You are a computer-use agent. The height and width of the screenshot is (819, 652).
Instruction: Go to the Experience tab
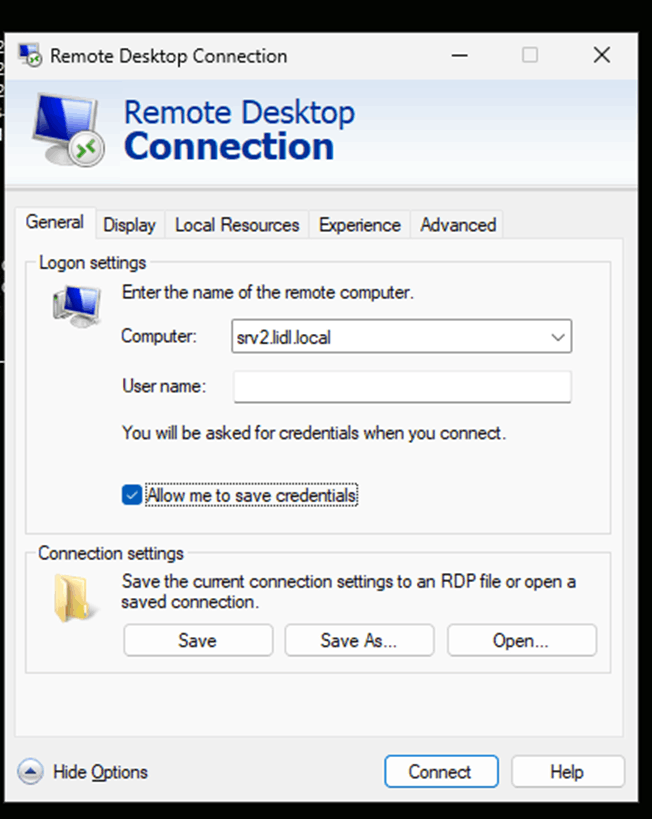point(359,225)
